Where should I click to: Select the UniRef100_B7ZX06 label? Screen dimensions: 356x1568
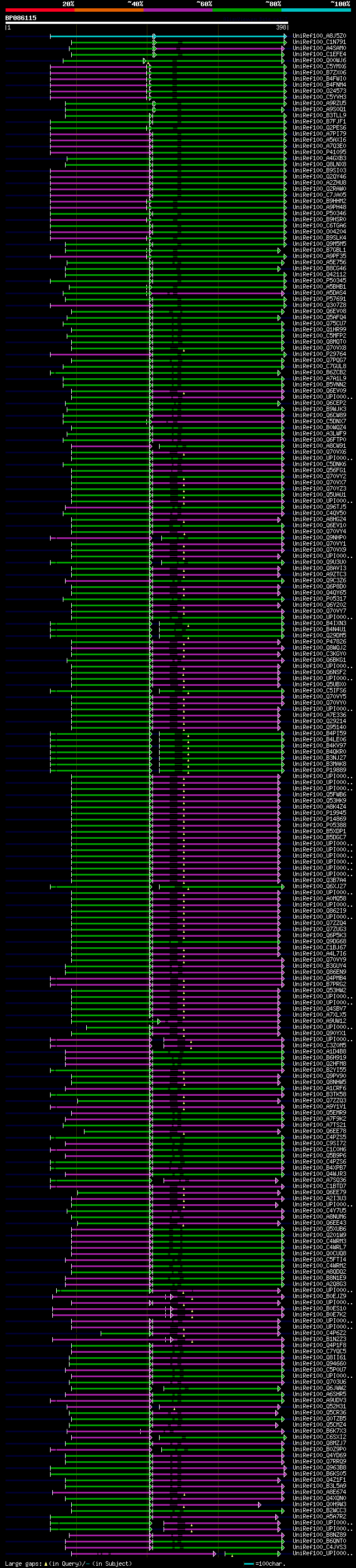[x=319, y=72]
